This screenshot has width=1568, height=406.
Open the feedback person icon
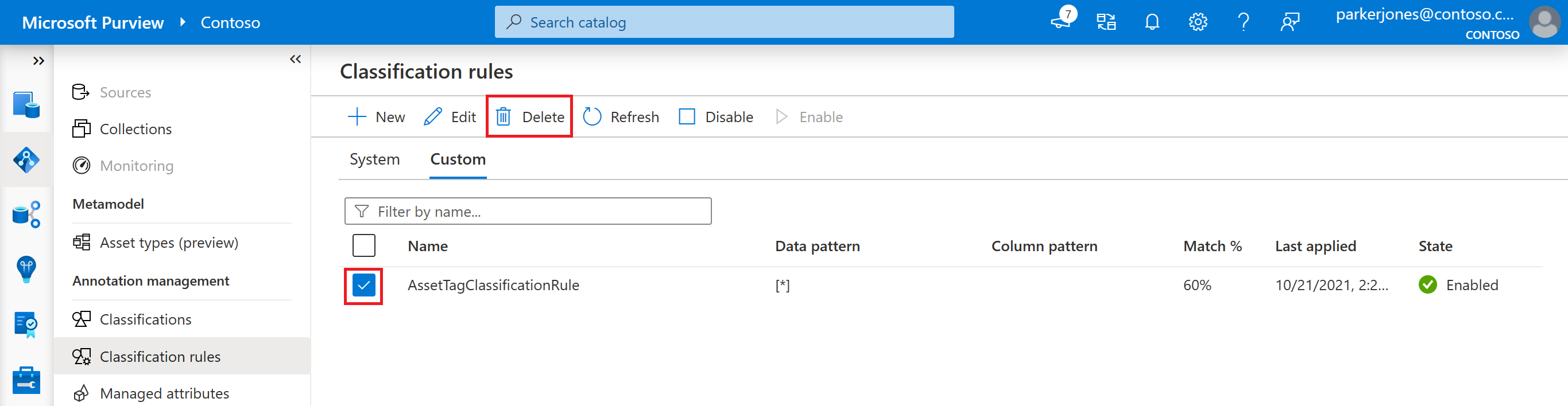[x=1289, y=22]
